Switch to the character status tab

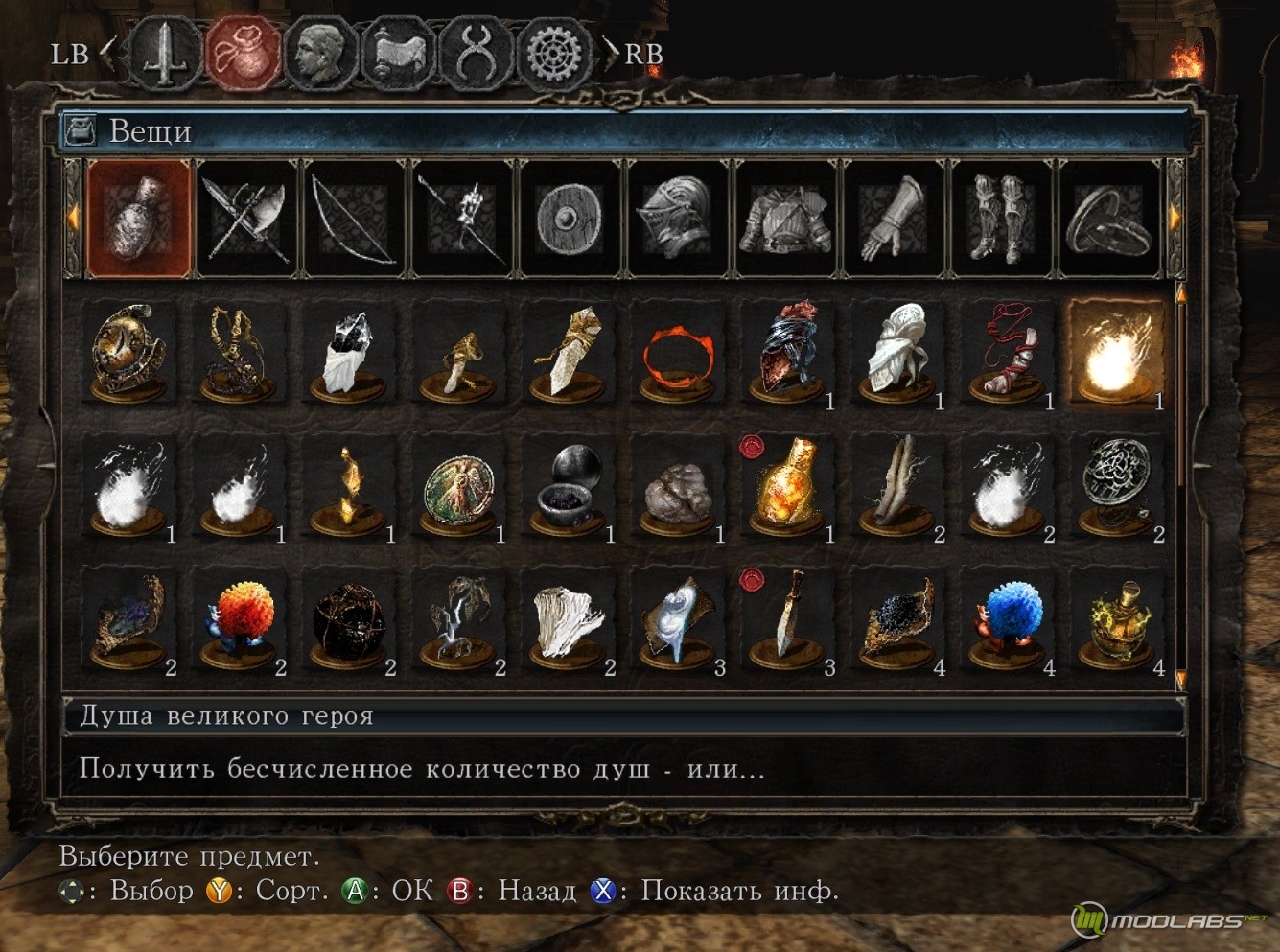(321, 54)
